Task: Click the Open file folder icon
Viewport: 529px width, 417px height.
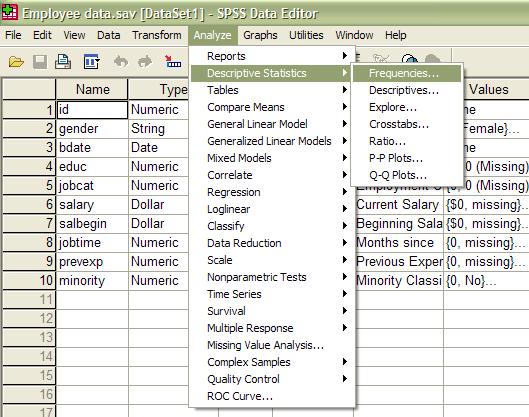Action: (16, 62)
